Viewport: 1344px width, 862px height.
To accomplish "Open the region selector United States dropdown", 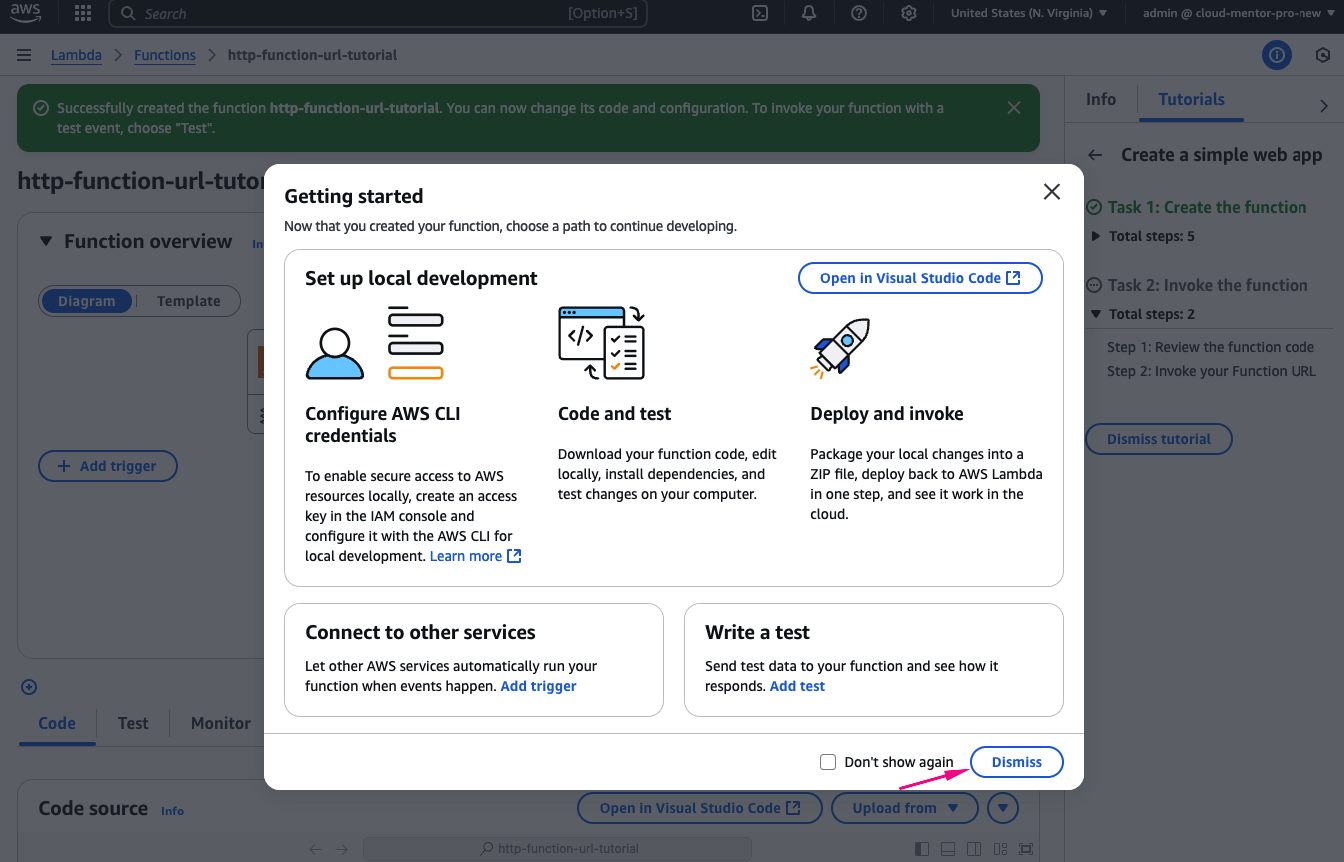I will point(1028,14).
